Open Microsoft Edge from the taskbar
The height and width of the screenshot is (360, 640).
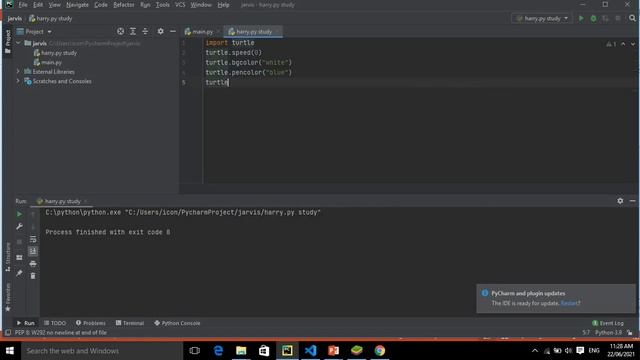pyautogui.click(x=218, y=351)
